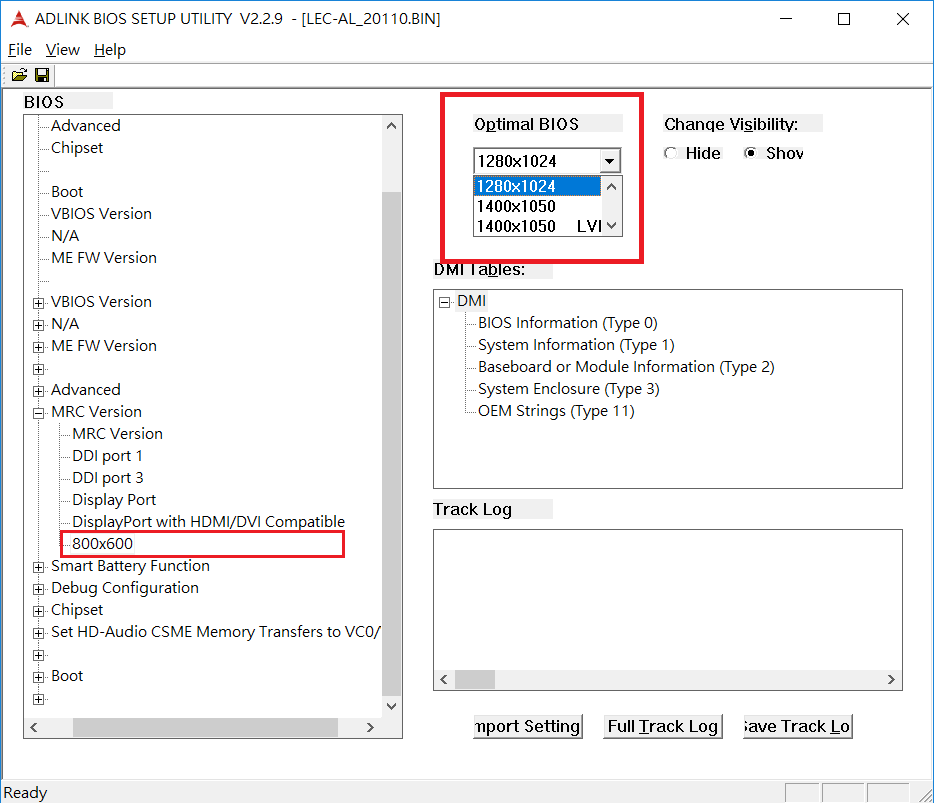Select the top Boot tree item
This screenshot has height=803, width=934.
pyautogui.click(x=67, y=192)
